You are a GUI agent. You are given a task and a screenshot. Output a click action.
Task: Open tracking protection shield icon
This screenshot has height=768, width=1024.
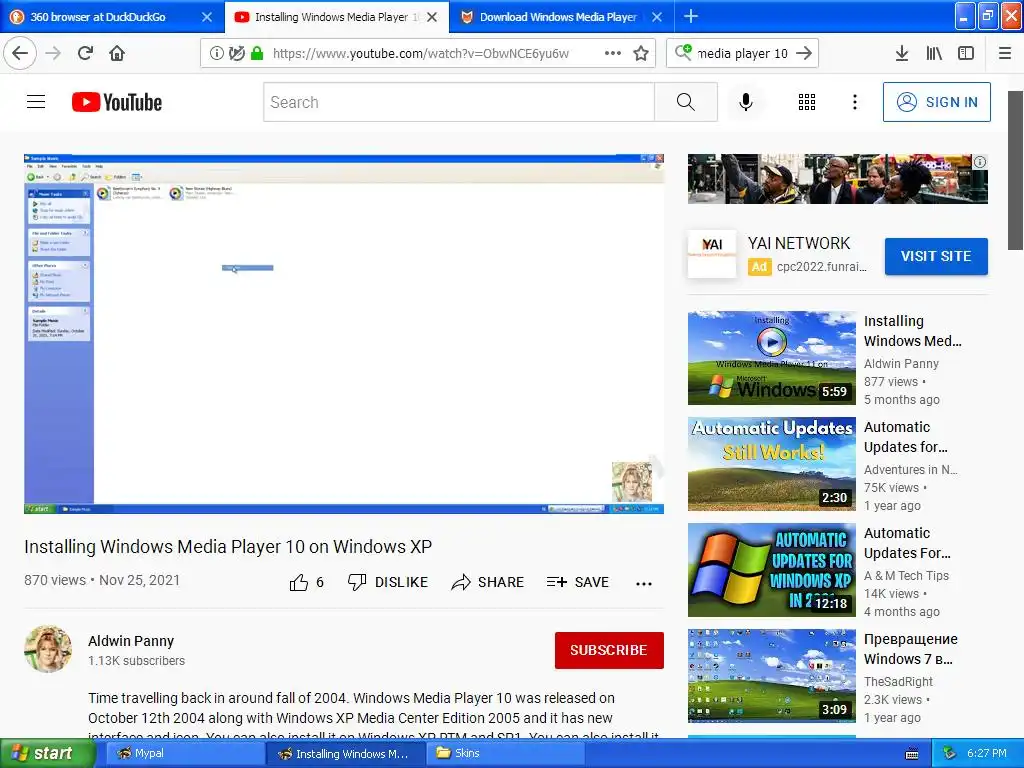pyautogui.click(x=236, y=54)
